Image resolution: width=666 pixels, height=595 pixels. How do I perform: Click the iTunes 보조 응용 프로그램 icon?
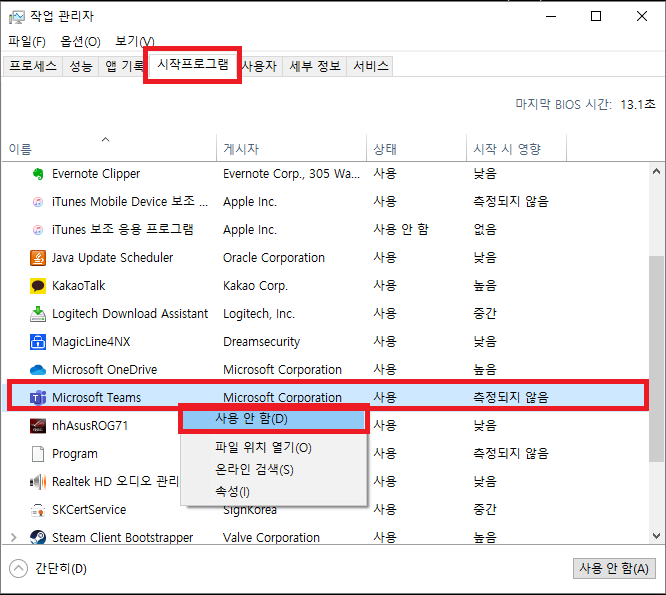38,230
